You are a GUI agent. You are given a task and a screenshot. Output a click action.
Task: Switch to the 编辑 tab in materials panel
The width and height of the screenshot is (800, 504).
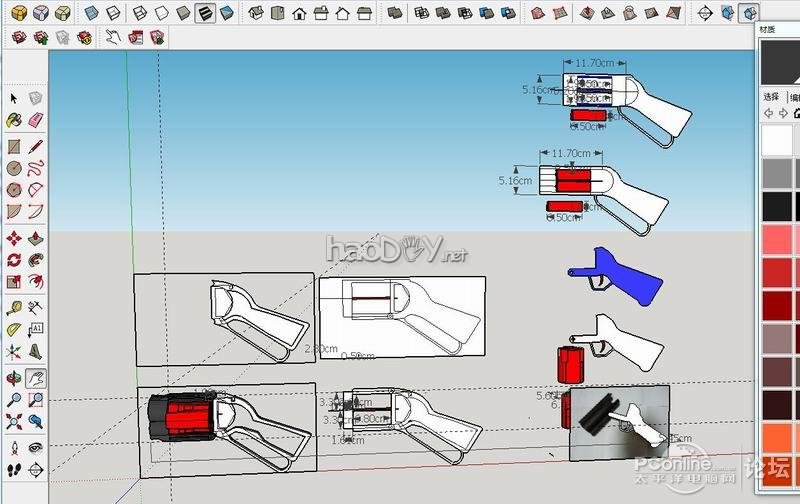click(x=794, y=97)
